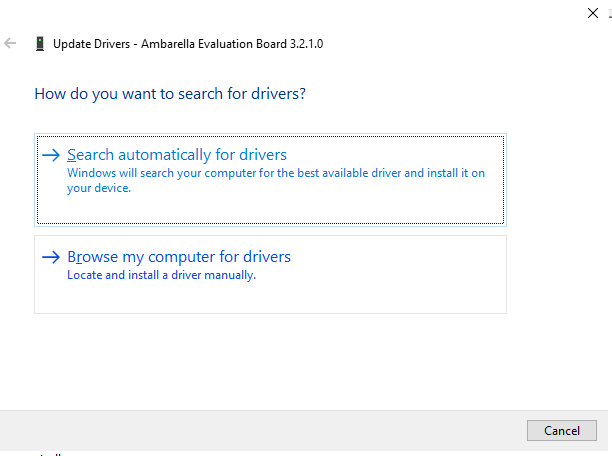Click the 'How do you want to search' heading

pyautogui.click(x=170, y=94)
